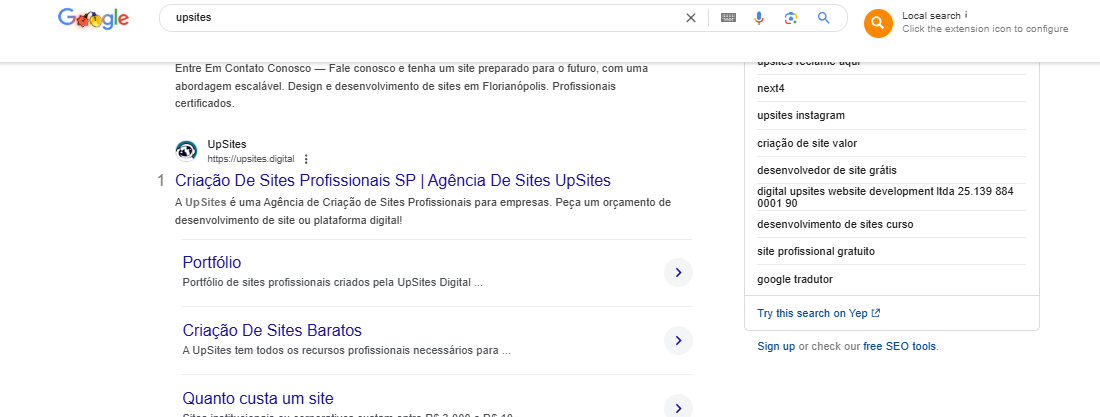The height and width of the screenshot is (417, 1100).
Task: Click the info icon beside Local search
Action: click(x=966, y=15)
